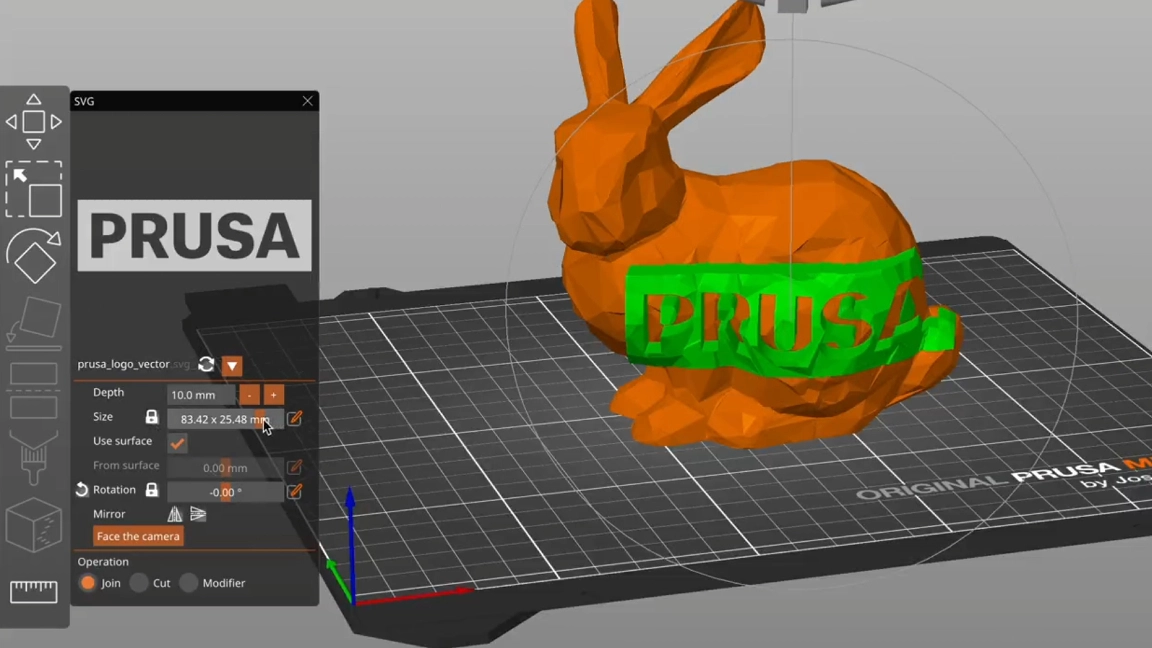Select the Cut operation
The image size is (1152, 648).
click(139, 583)
